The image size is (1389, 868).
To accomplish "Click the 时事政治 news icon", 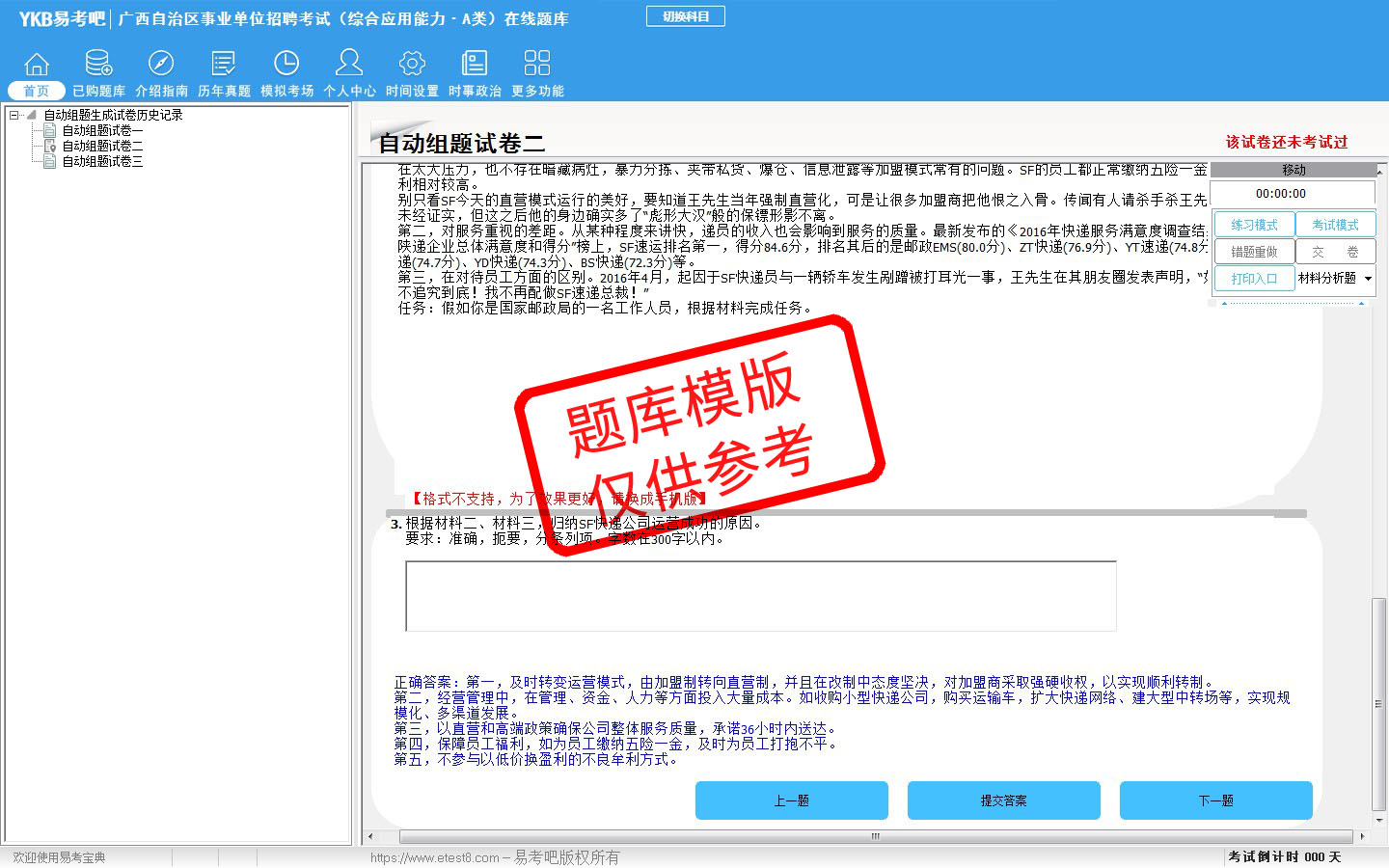I will 475,65.
